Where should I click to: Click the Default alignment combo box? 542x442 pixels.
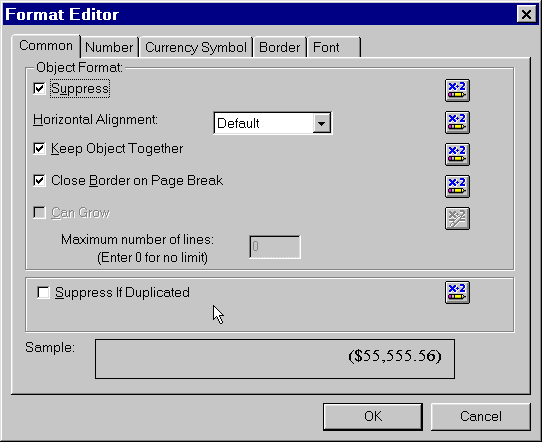pyautogui.click(x=273, y=123)
